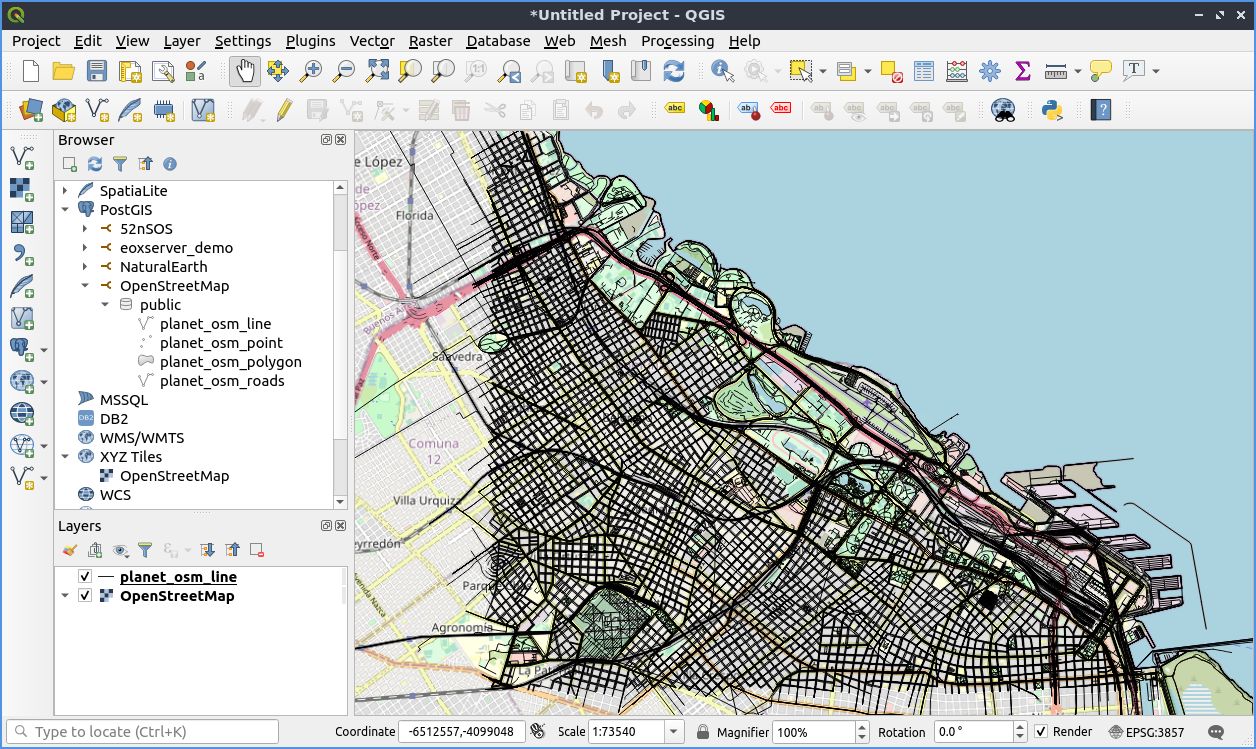This screenshot has width=1256, height=749.
Task: Select WMS/WMTS in the Browser tree
Action: click(142, 438)
